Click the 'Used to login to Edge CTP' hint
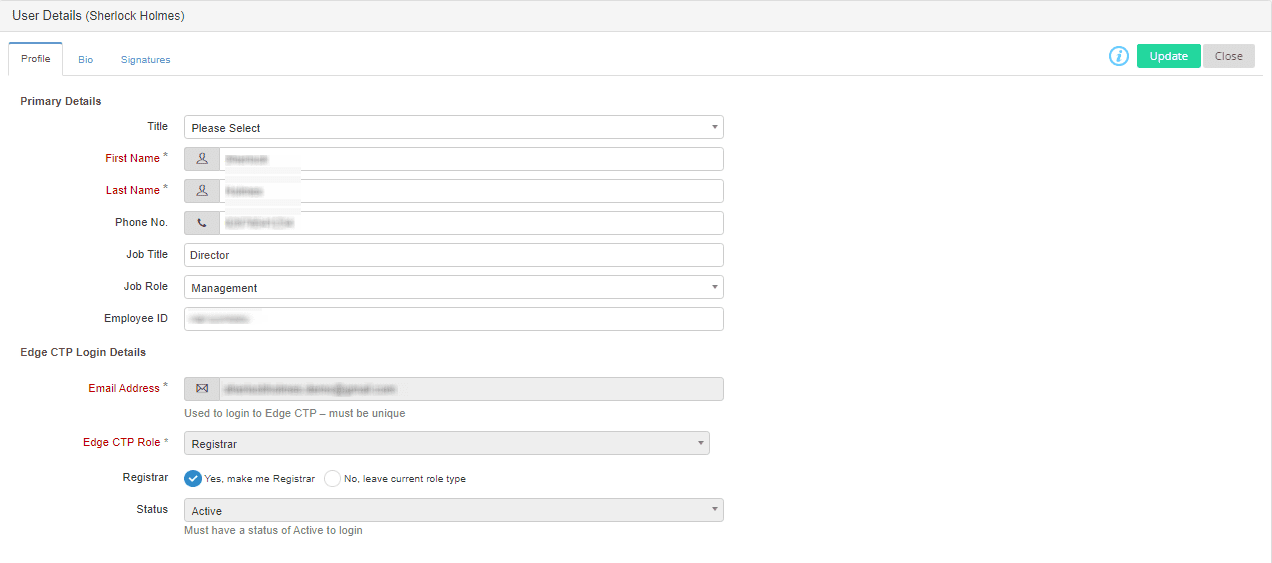1272x563 pixels. [x=295, y=413]
